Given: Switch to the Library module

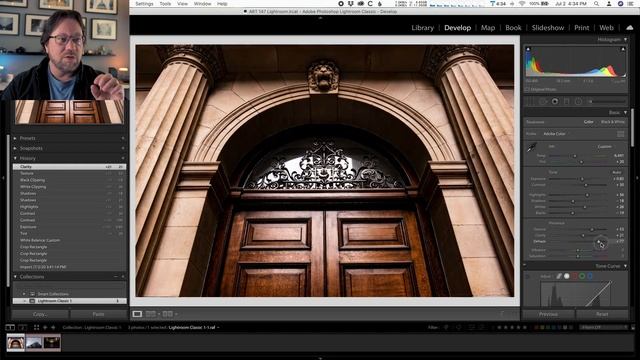Looking at the screenshot, I should click(422, 28).
